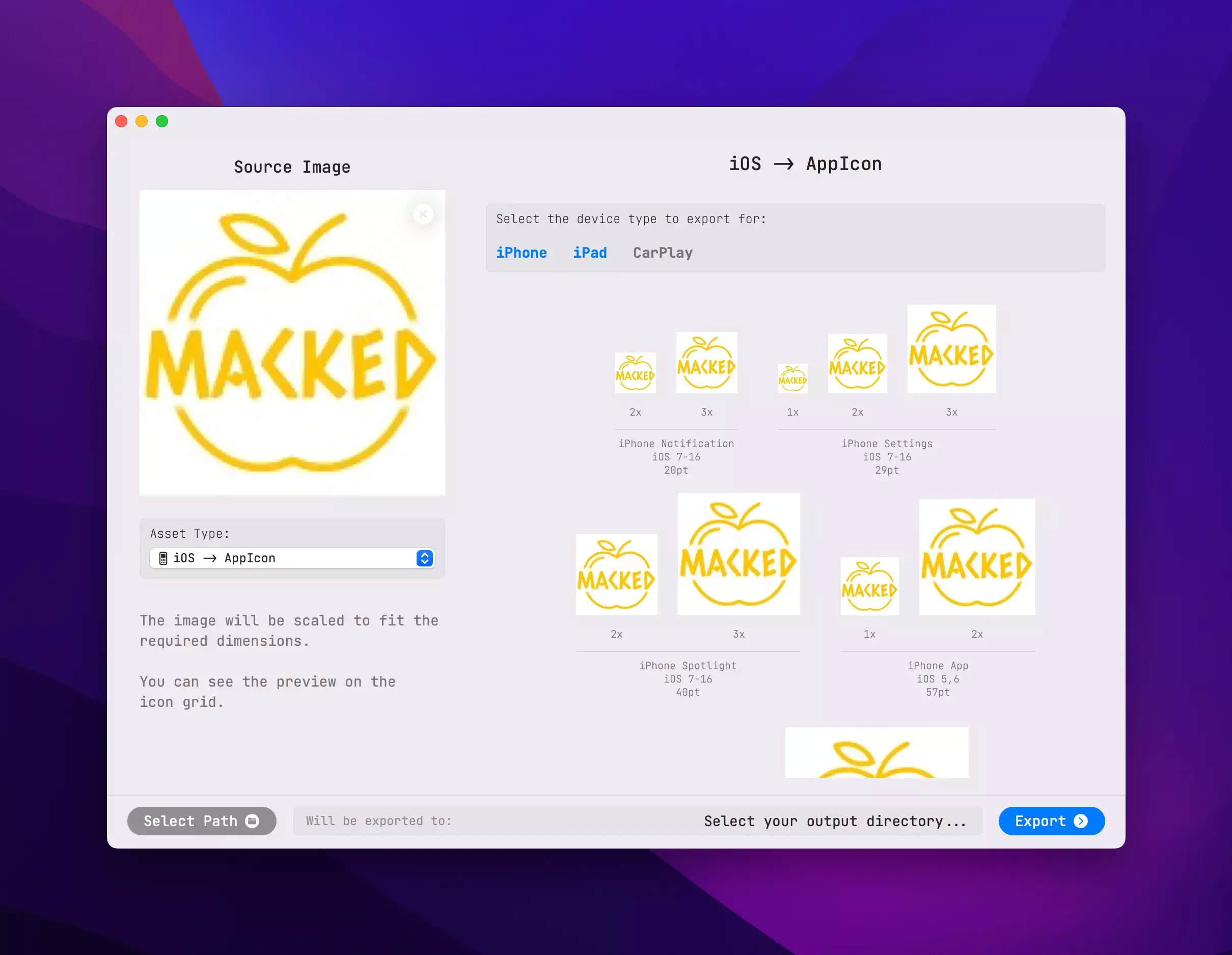Click the iPhone Spotlight 3x icon preview
Screen dimensions: 1232x955
(738, 554)
